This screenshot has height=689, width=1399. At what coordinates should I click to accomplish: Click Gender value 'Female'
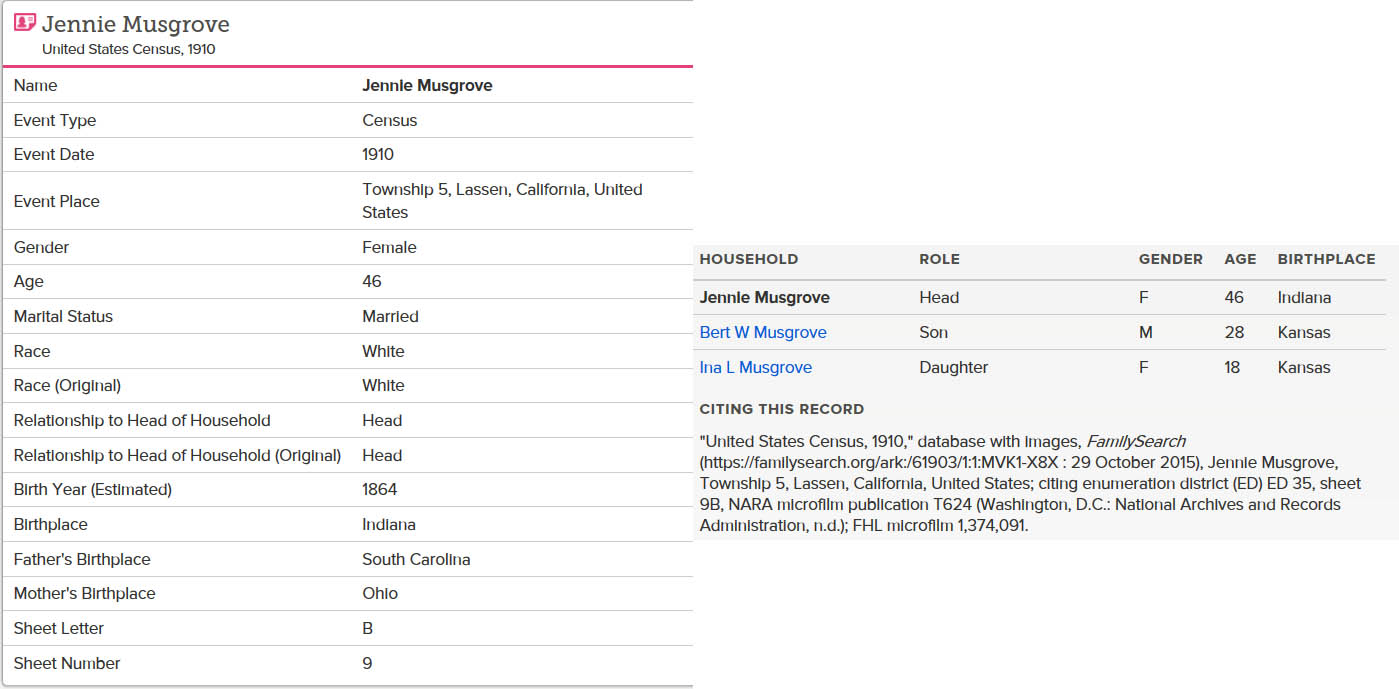389,247
